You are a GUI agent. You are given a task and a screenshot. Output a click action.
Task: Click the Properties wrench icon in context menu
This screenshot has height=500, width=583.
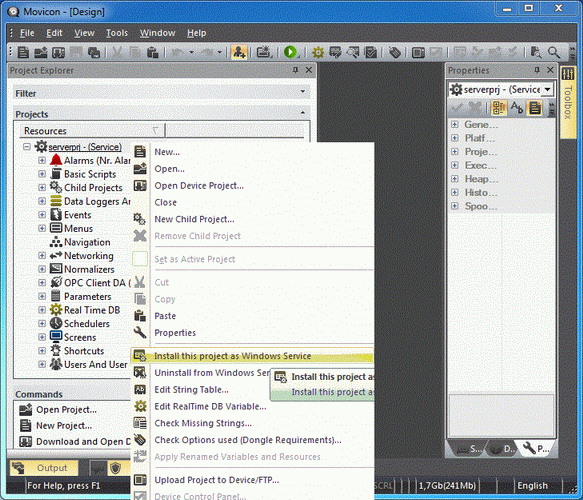coord(140,332)
